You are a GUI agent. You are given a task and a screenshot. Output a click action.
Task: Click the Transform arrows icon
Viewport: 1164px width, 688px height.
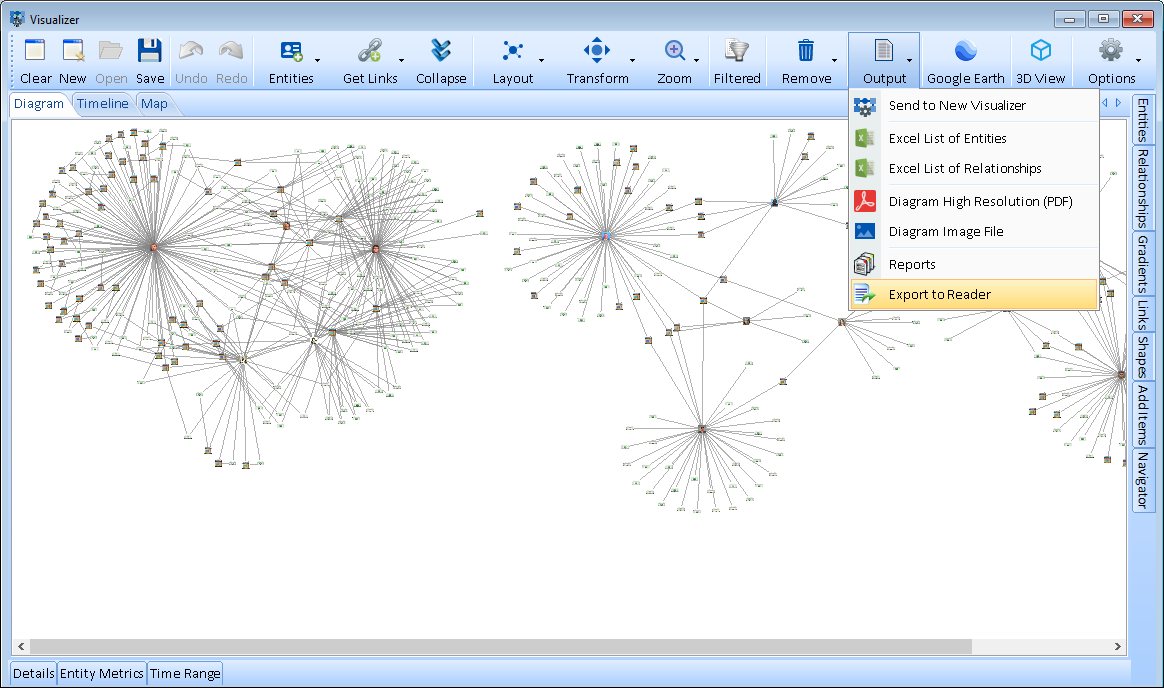[x=597, y=50]
